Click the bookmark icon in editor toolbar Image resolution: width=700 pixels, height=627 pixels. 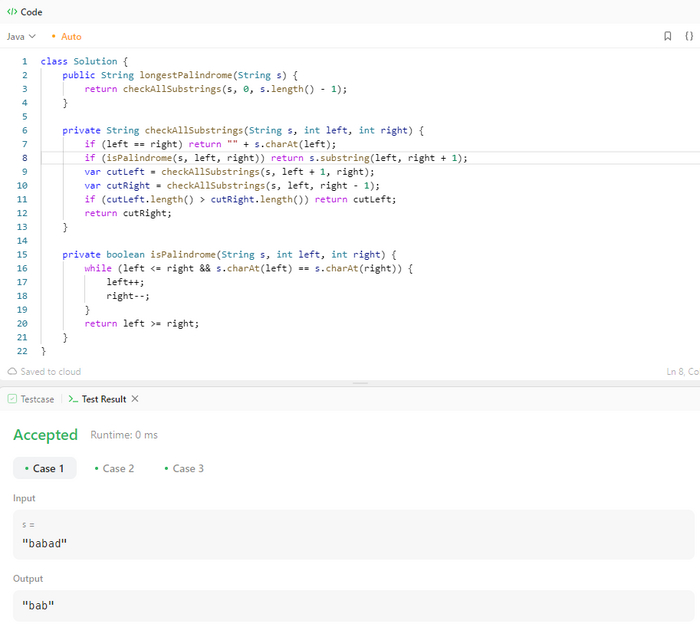point(668,36)
